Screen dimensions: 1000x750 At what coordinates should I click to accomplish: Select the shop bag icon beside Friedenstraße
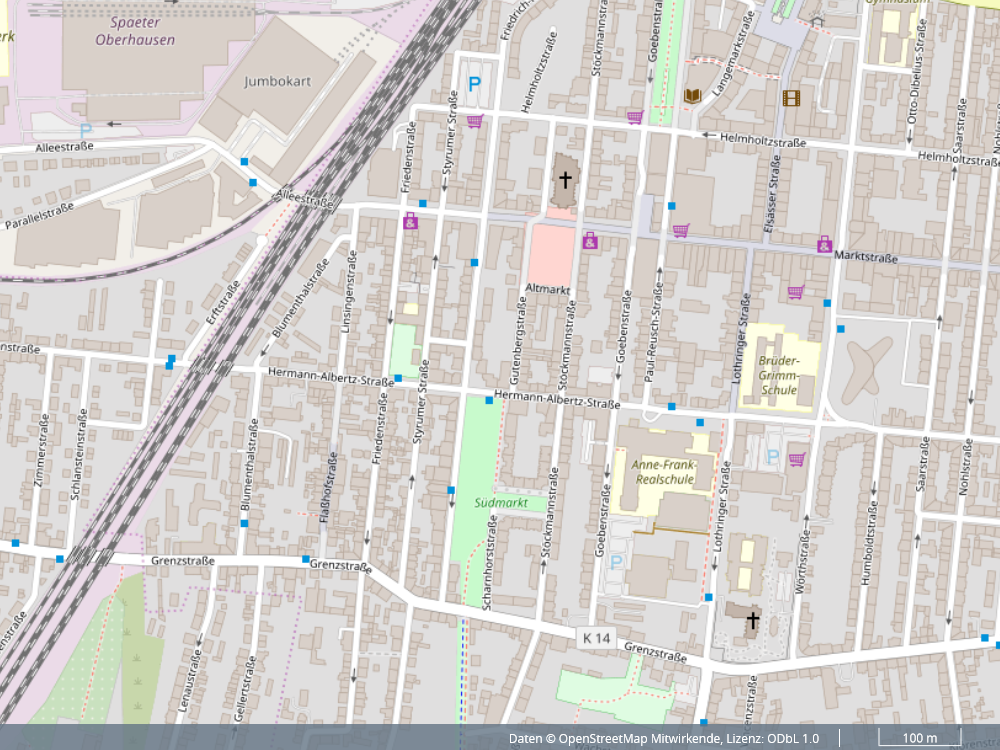(410, 221)
